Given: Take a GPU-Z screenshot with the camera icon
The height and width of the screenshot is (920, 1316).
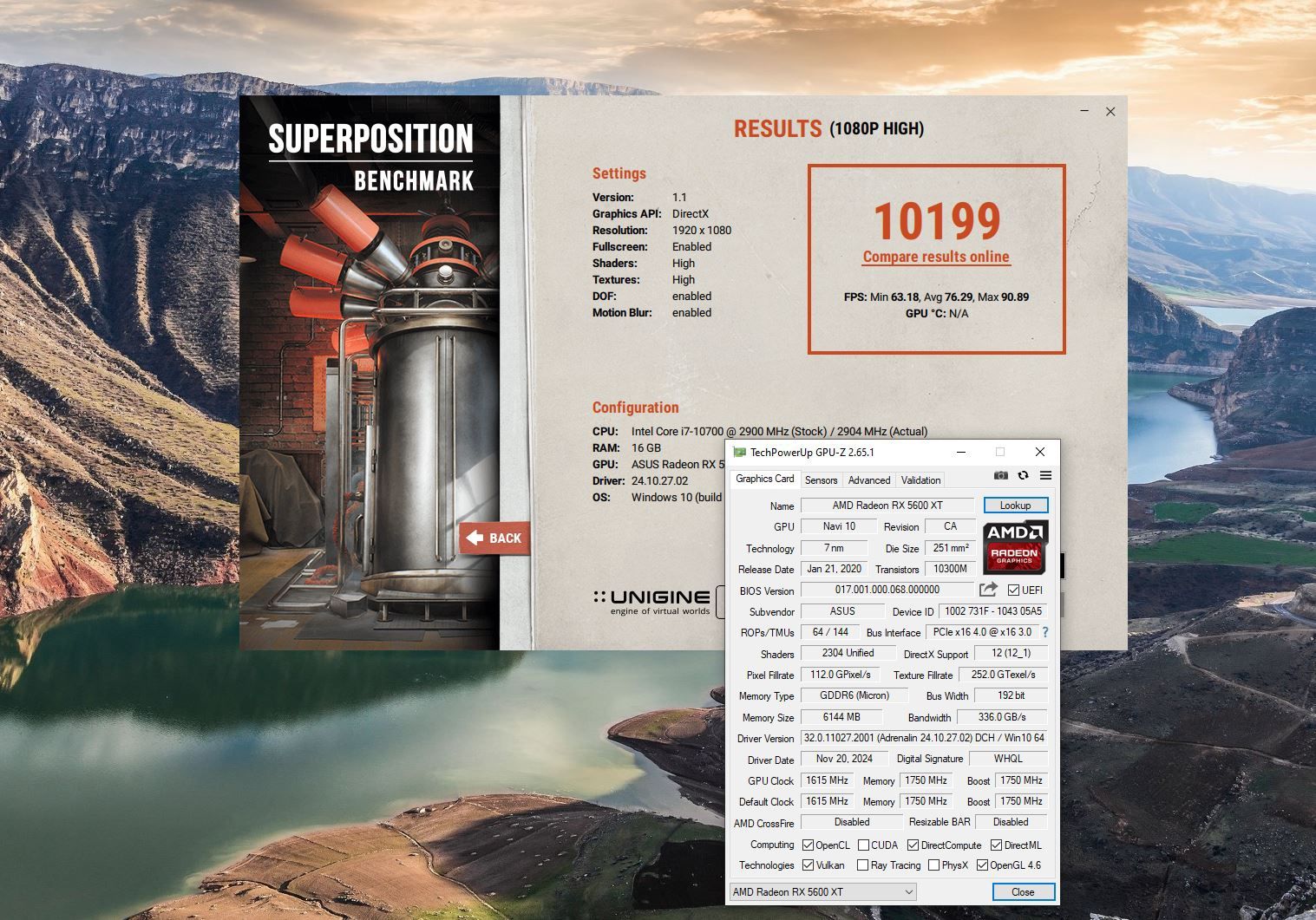Looking at the screenshot, I should [1000, 475].
